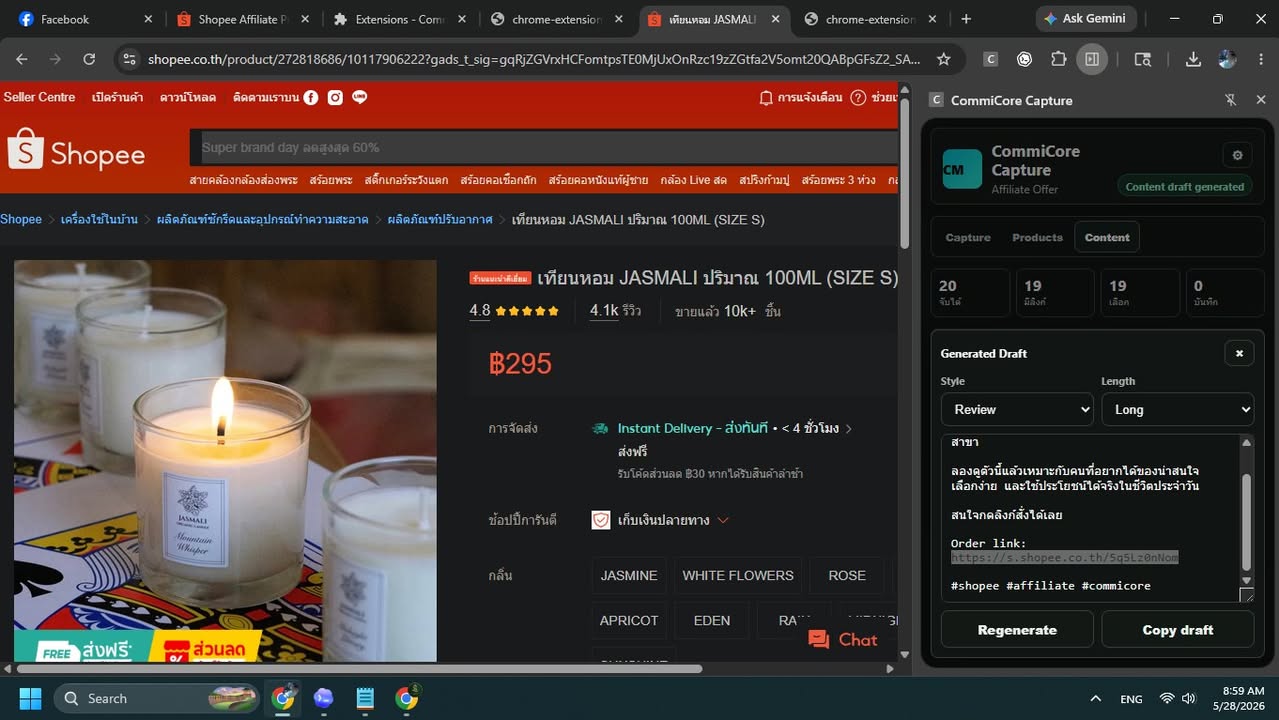Image resolution: width=1279 pixels, height=720 pixels.
Task: Open the Chrome downloads icon
Action: 1193,59
